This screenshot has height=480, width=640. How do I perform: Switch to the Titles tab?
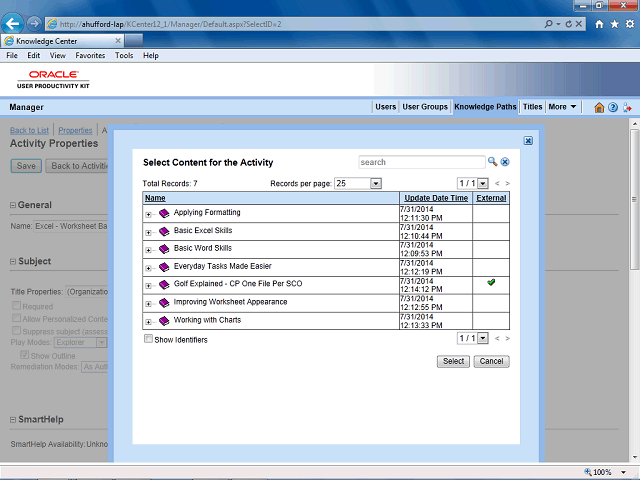click(x=533, y=107)
